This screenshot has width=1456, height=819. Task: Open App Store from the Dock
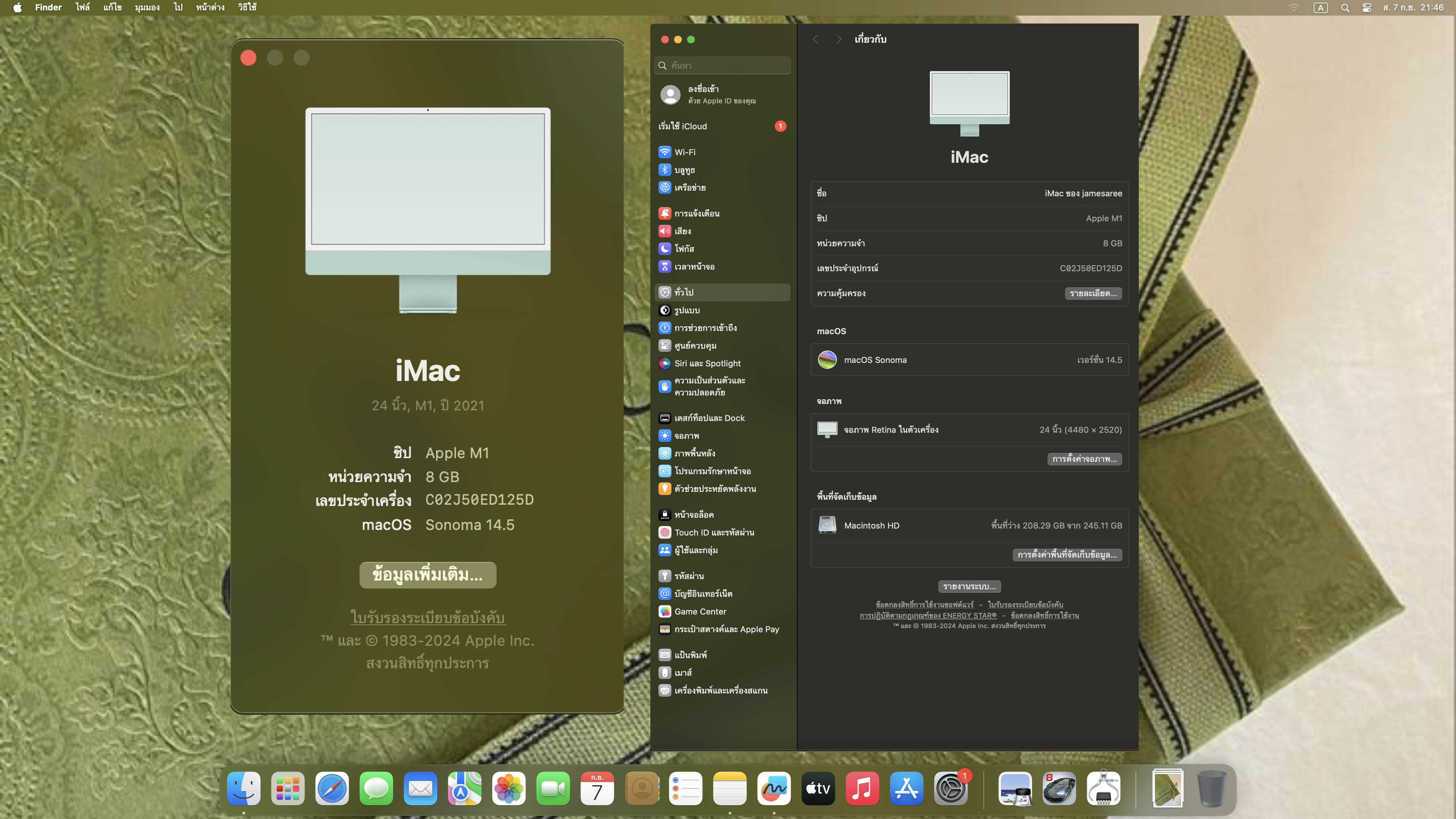906,788
